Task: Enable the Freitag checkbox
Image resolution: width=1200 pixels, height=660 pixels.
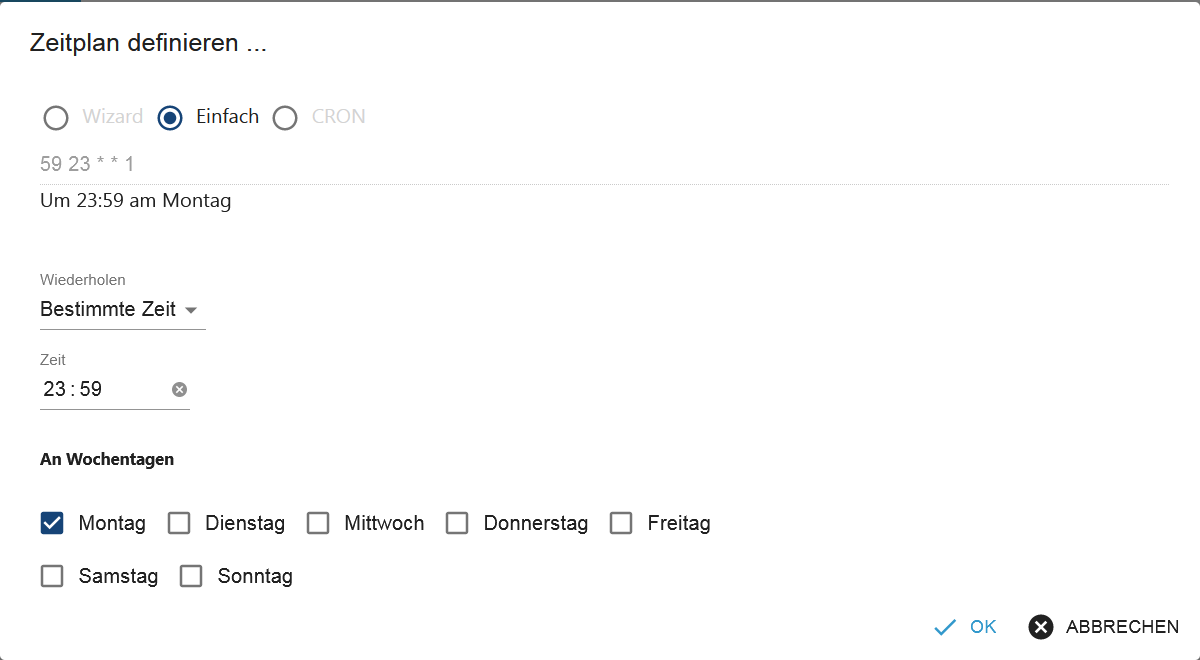Action: [621, 523]
